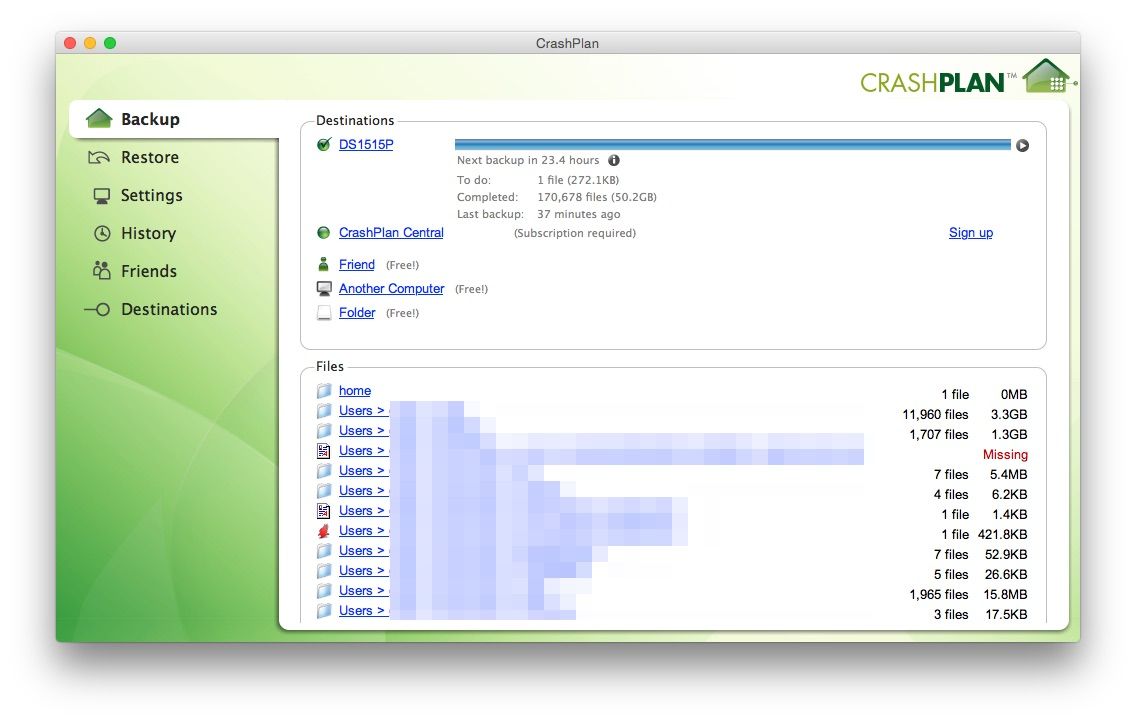Click the person icon beside the Friend link

(x=324, y=264)
